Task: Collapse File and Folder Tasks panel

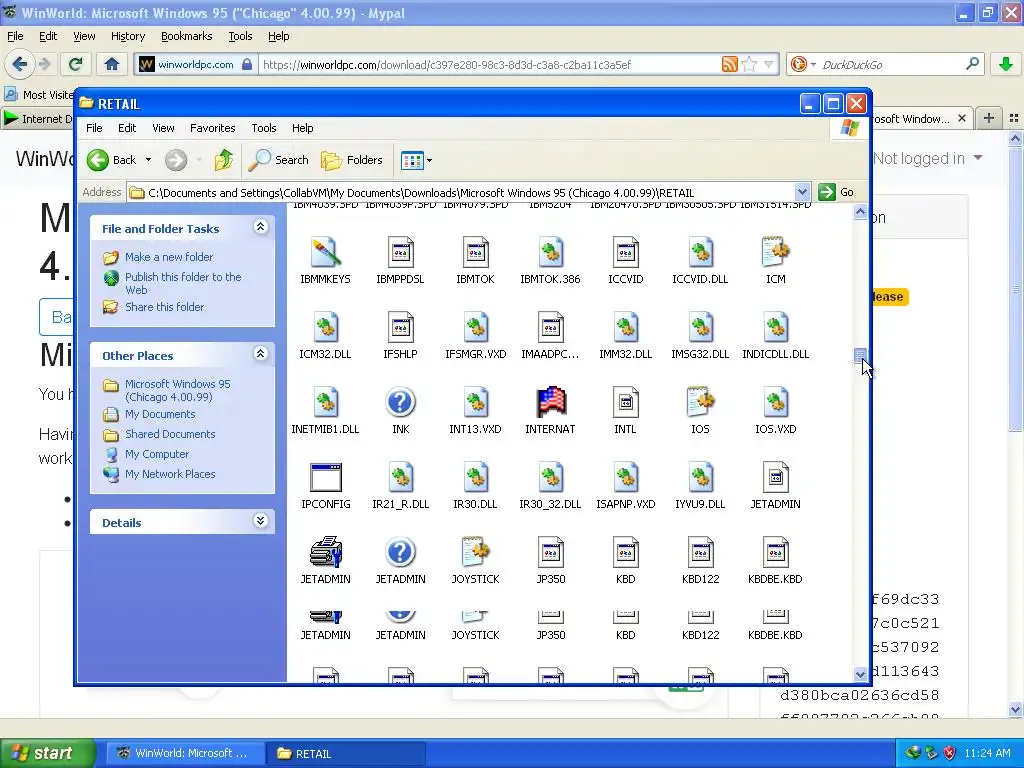Action: (x=260, y=227)
